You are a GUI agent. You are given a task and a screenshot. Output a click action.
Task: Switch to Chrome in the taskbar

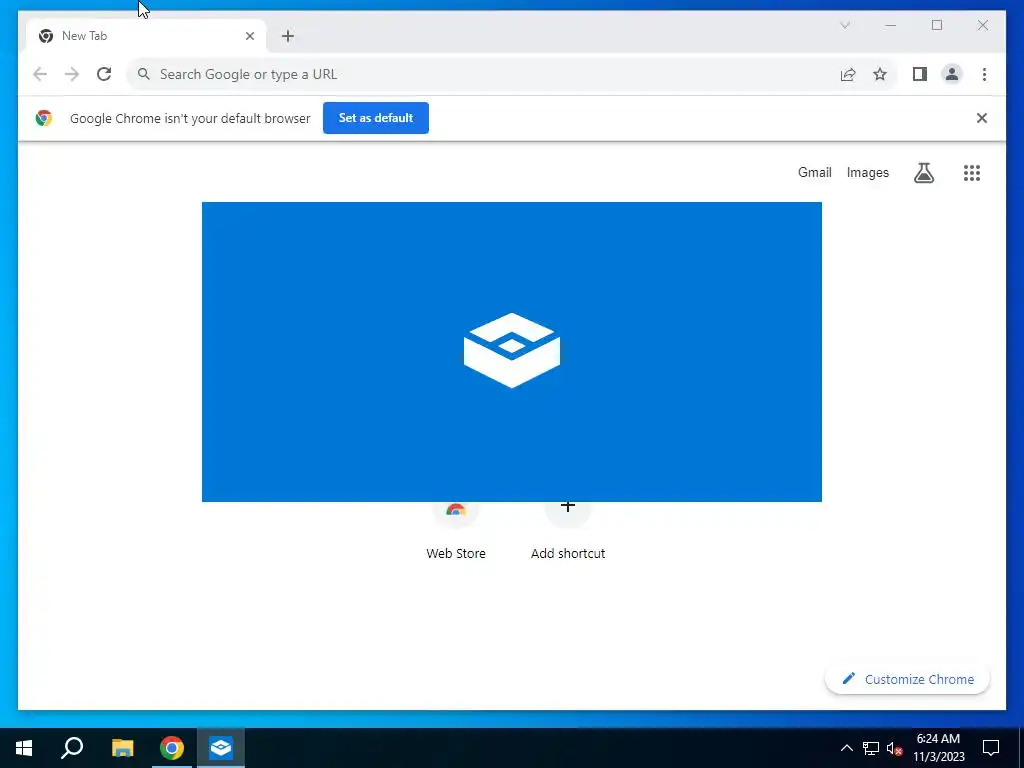[172, 748]
